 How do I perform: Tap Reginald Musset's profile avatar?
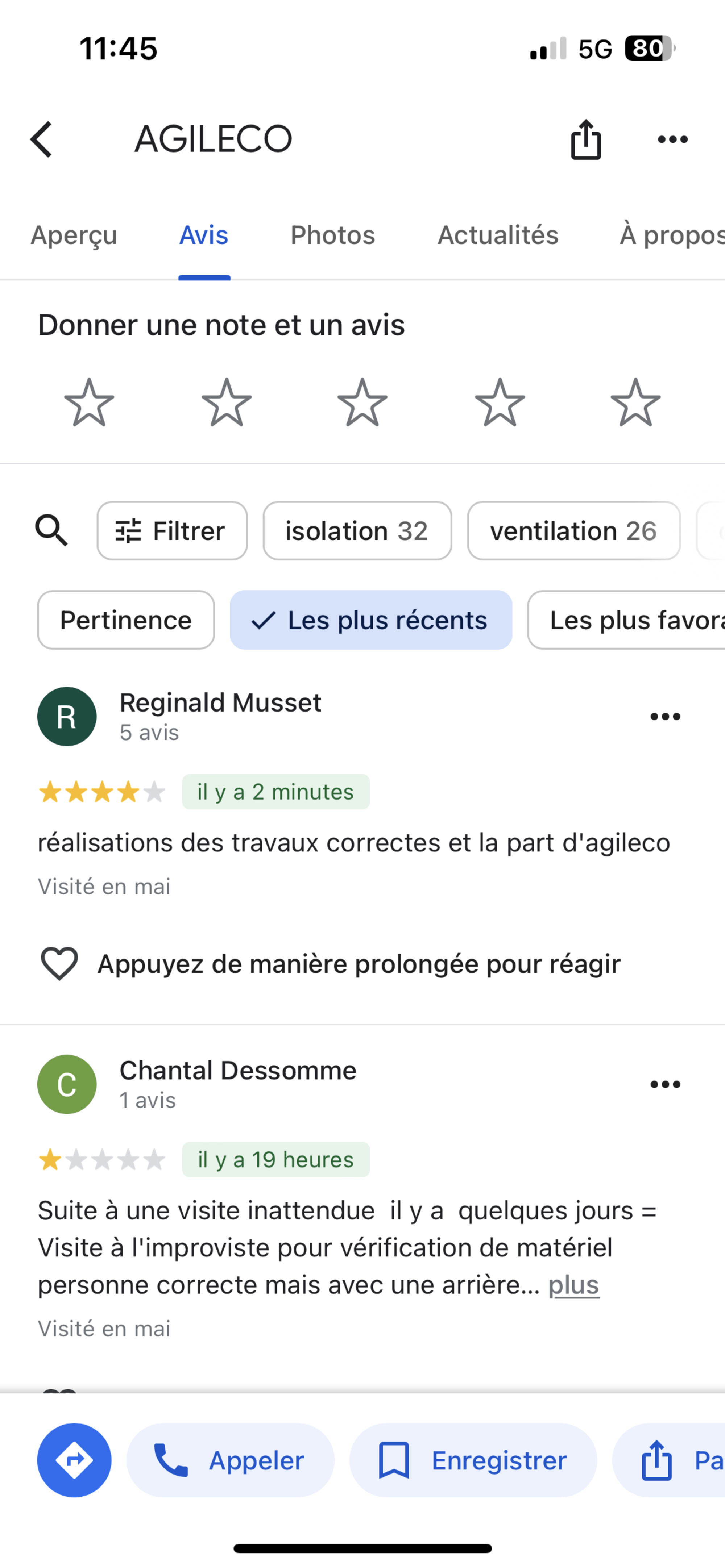[67, 717]
